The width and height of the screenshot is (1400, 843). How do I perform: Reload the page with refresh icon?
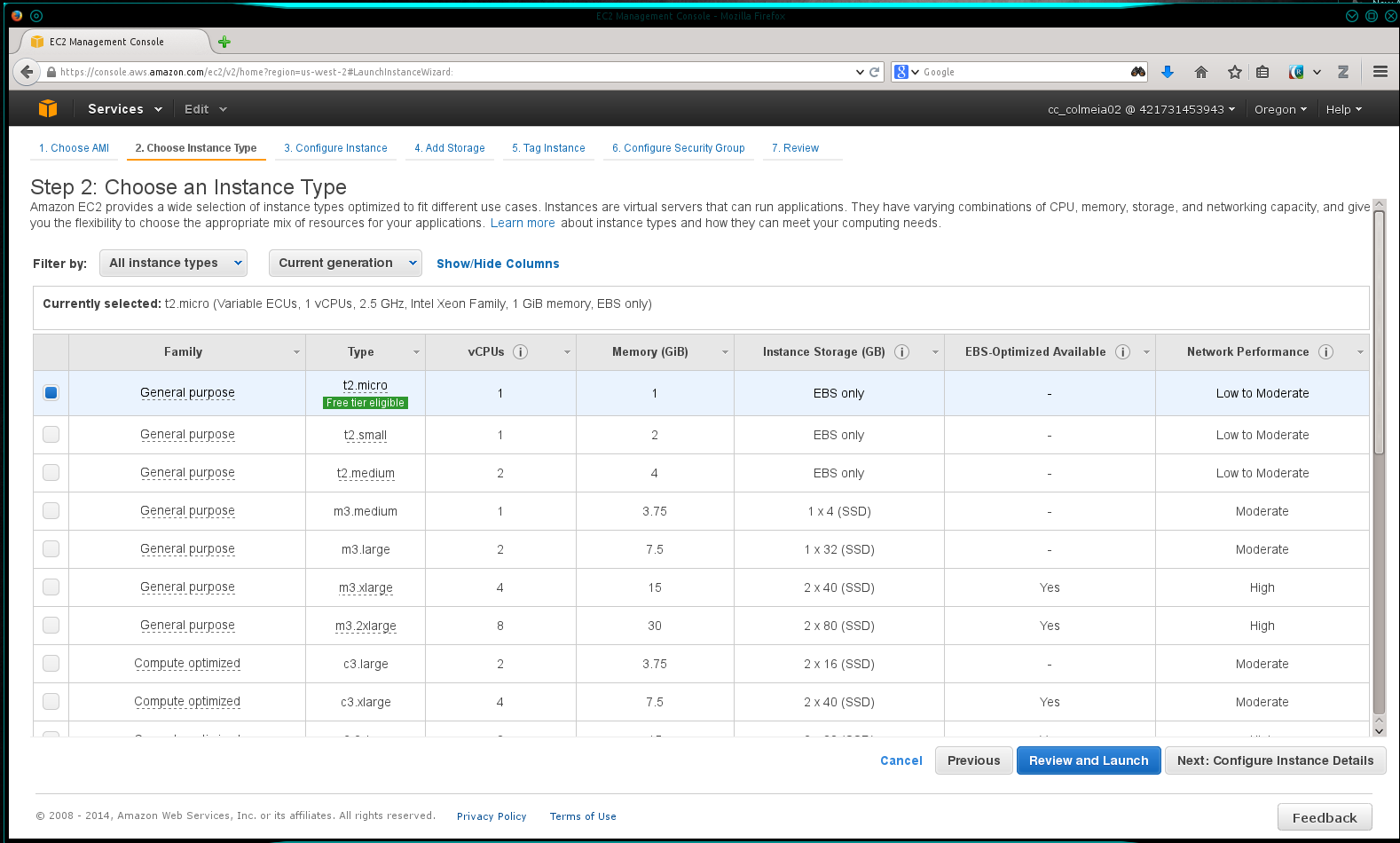pyautogui.click(x=875, y=72)
